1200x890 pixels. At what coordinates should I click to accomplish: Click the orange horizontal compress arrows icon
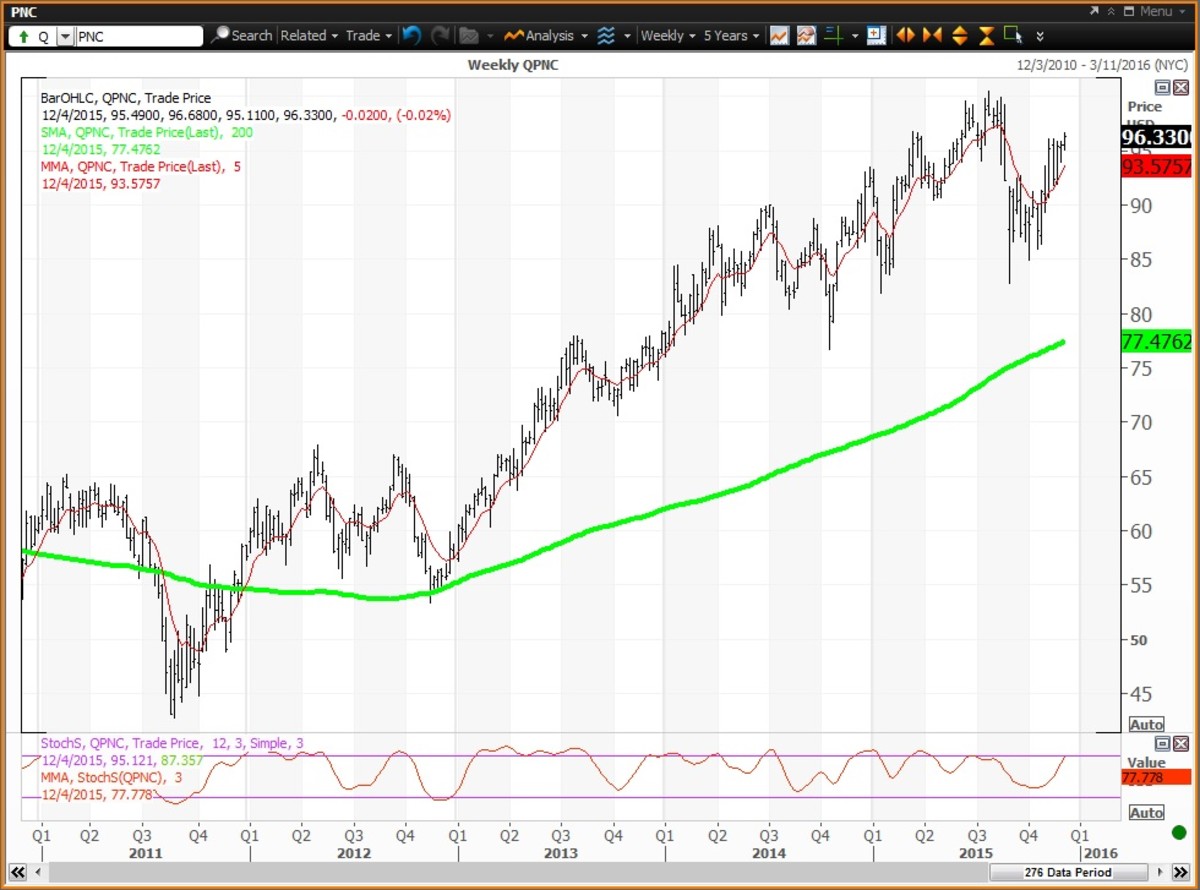[932, 35]
